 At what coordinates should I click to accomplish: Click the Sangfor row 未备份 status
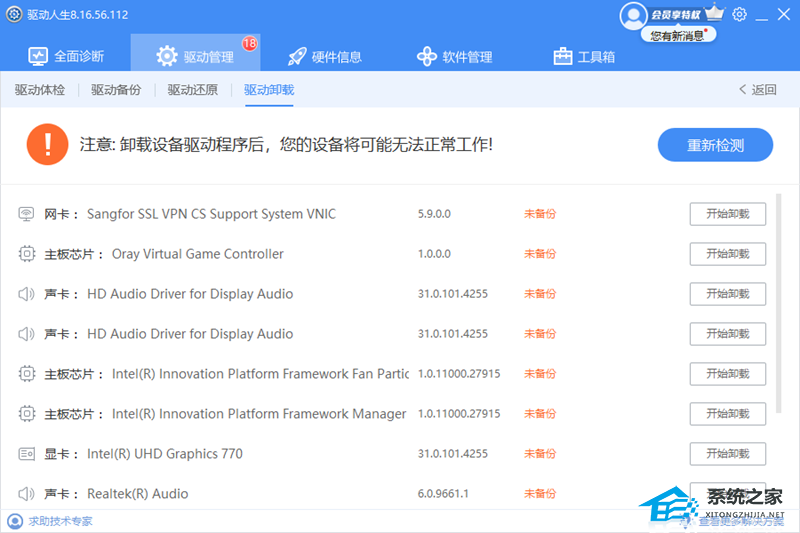tap(540, 214)
